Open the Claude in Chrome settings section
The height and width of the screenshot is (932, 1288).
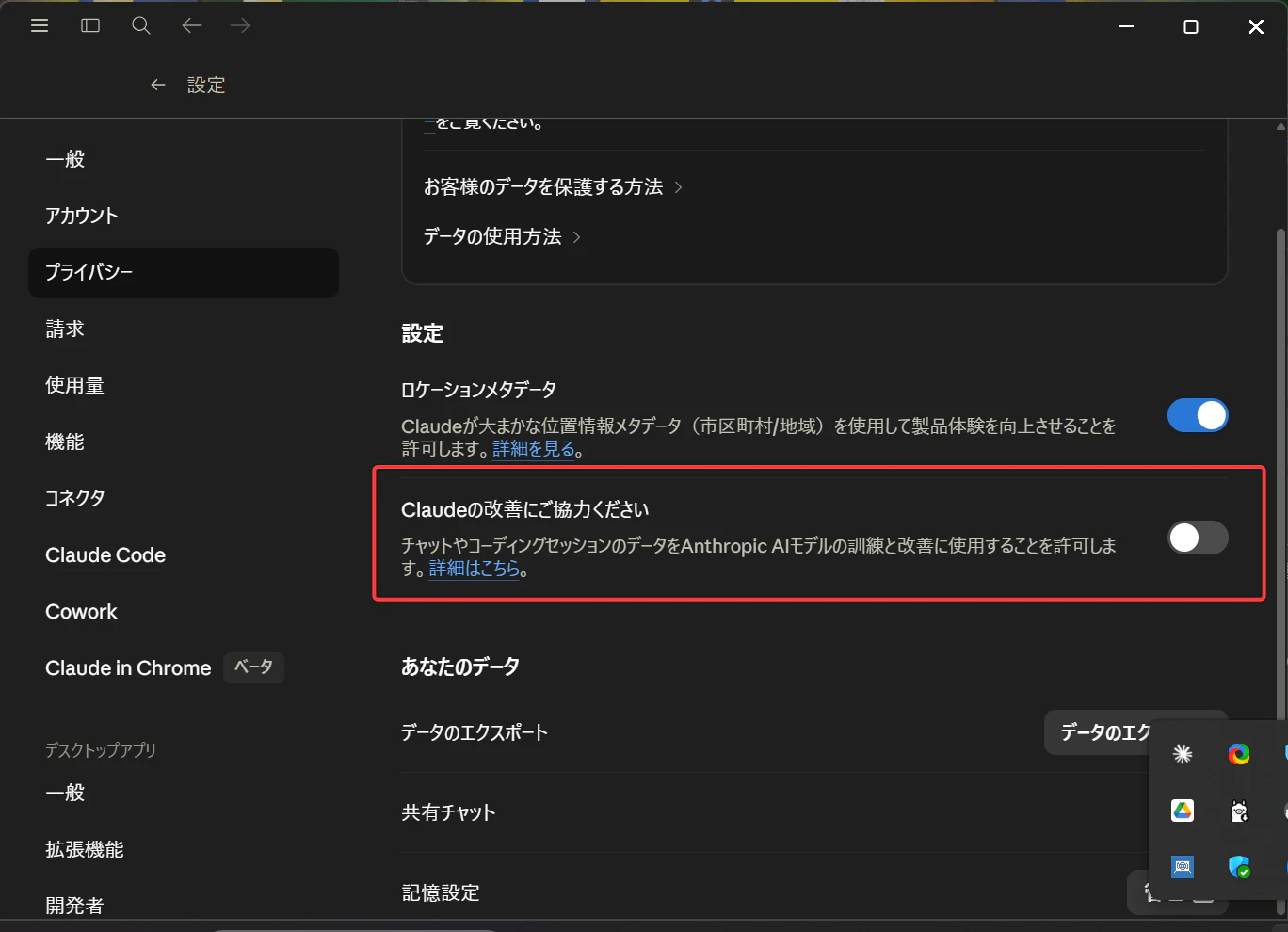coord(184,667)
